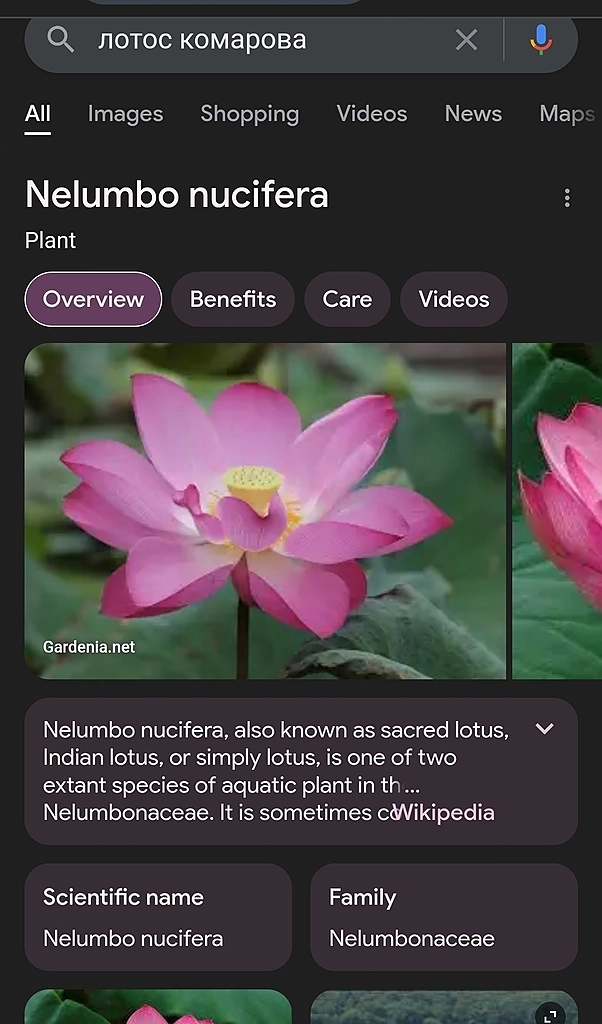
Task: Open the Gardenia.net pink lotus photo
Action: pyautogui.click(x=265, y=511)
